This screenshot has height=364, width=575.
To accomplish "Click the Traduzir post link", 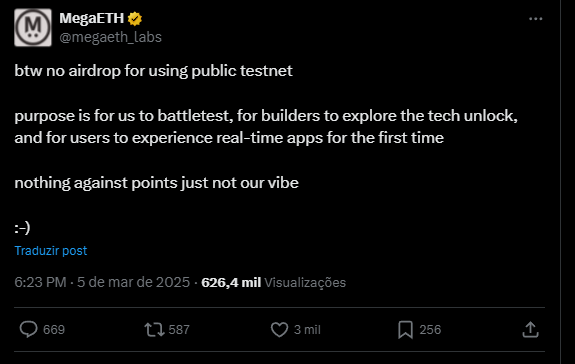I will coord(51,251).
